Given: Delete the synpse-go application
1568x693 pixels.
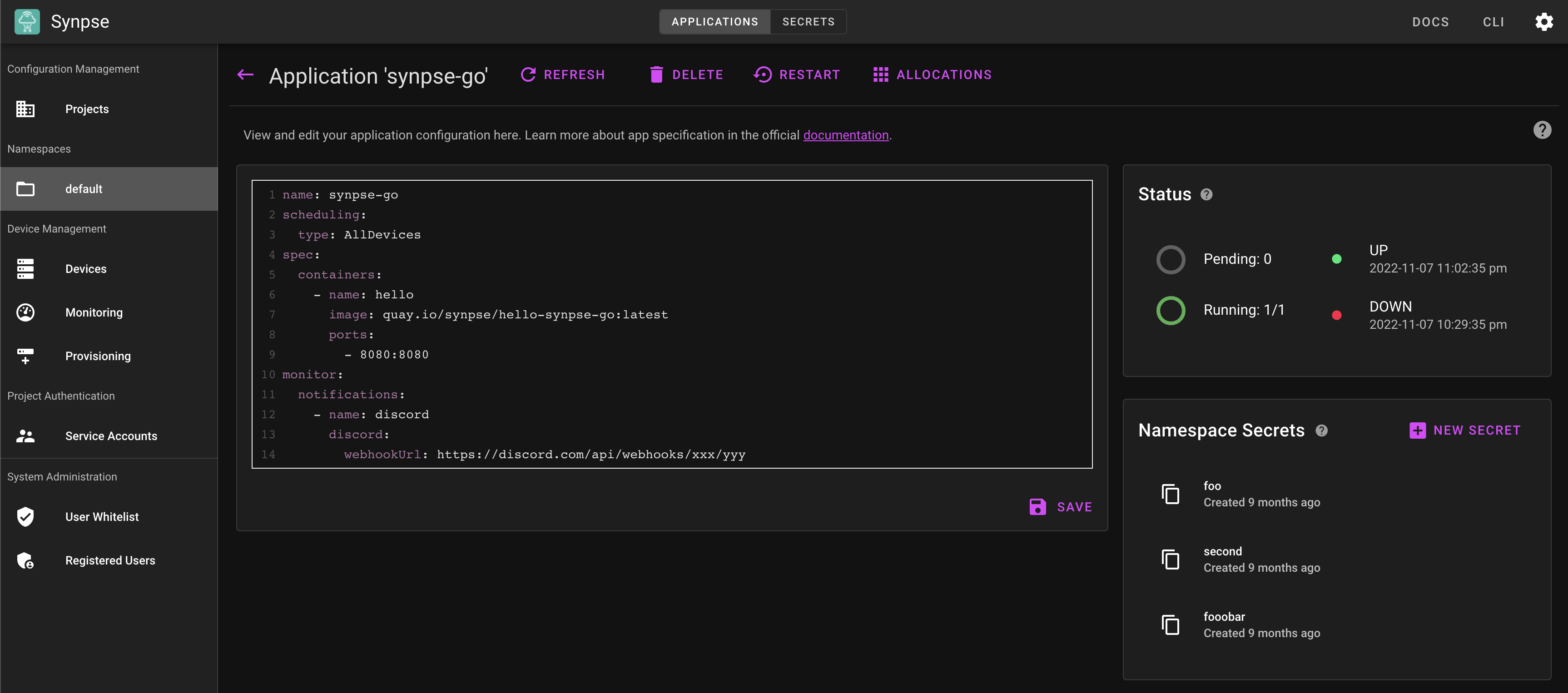Looking at the screenshot, I should click(686, 75).
